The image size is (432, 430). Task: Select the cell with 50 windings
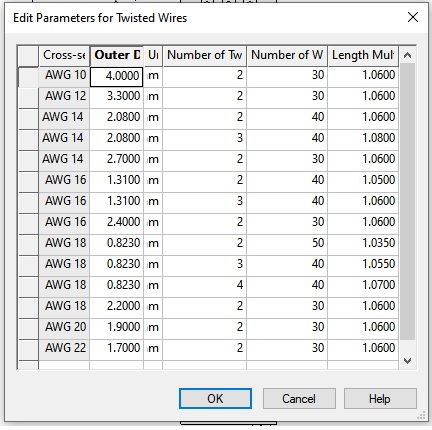coord(287,243)
